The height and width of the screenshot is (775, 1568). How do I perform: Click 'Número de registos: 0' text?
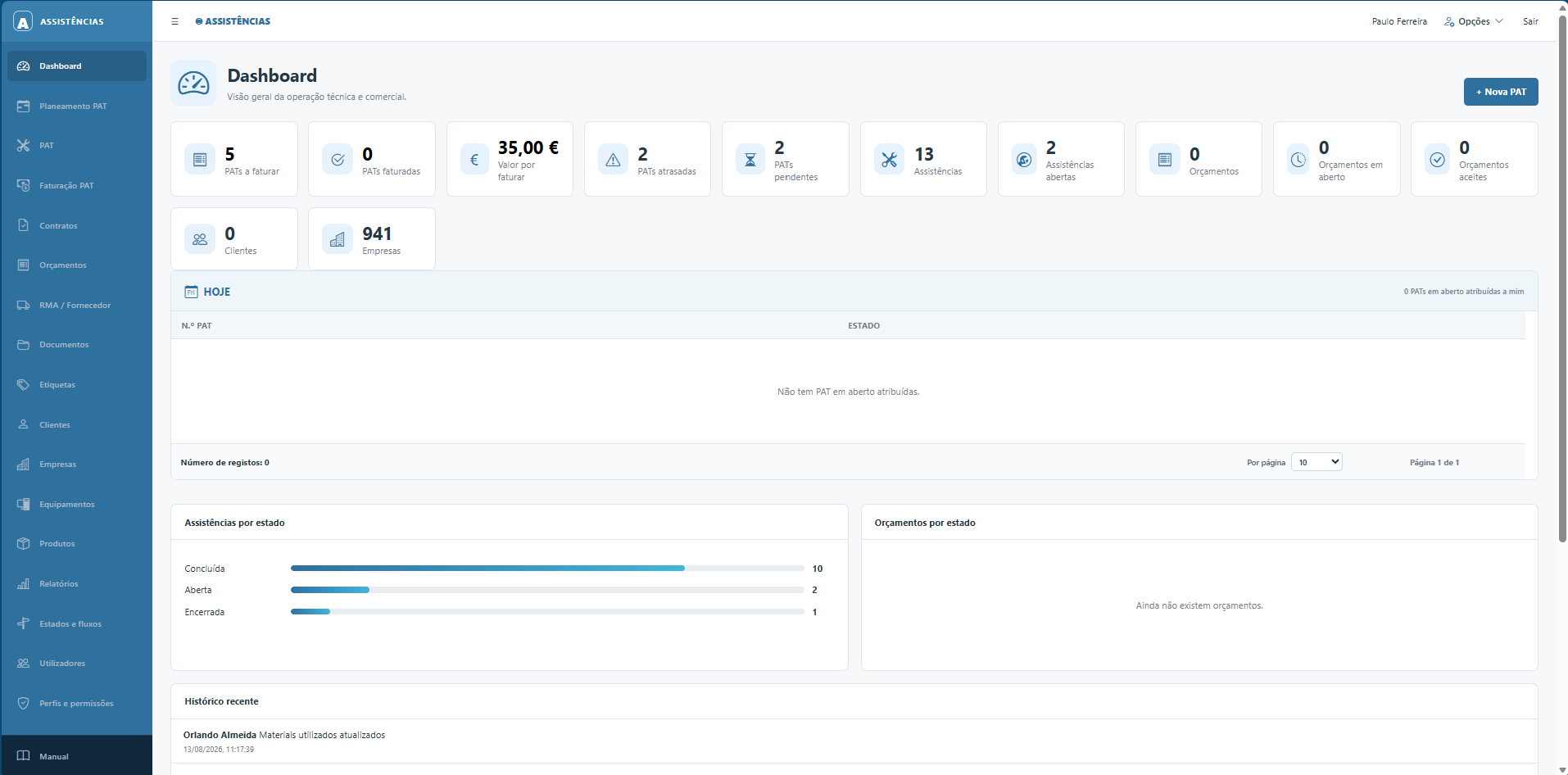[224, 463]
